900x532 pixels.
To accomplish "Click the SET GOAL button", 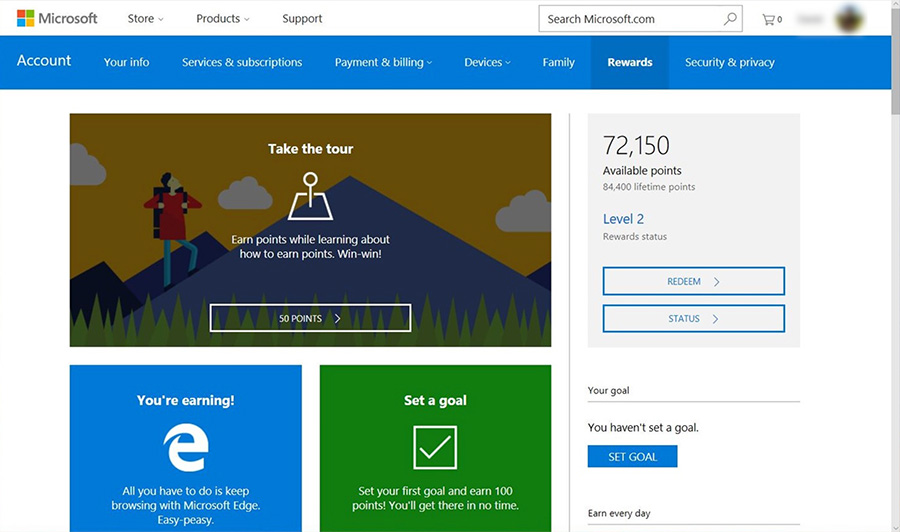I will point(632,457).
